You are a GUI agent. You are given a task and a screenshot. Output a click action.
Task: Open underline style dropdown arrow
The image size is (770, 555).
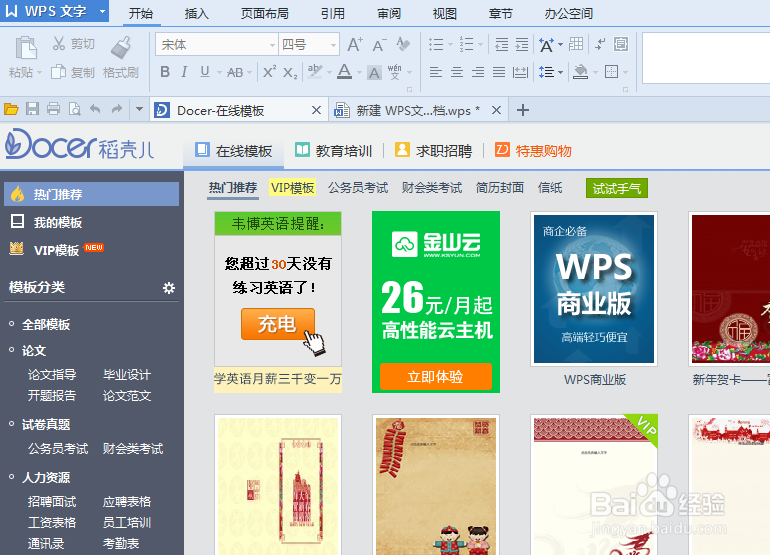pos(219,73)
